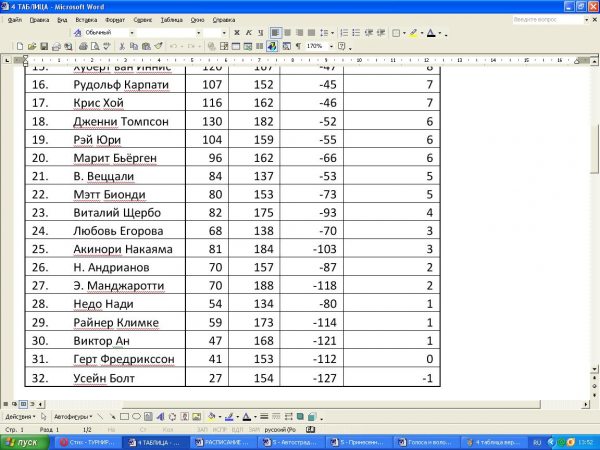
Task: Toggle show paragroph marks (¶) button
Action: coord(297,46)
